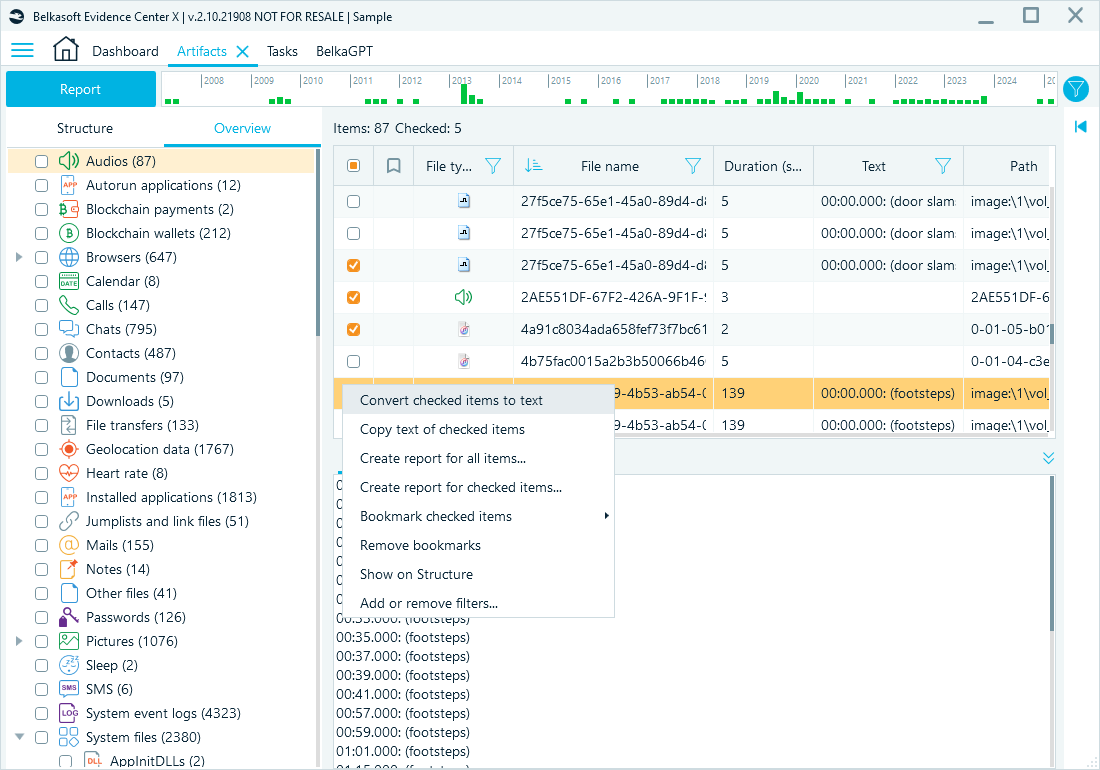Screen dimensions: 1100x770
Task: Click the collapse side panel arrow icon
Action: pos(1080,127)
